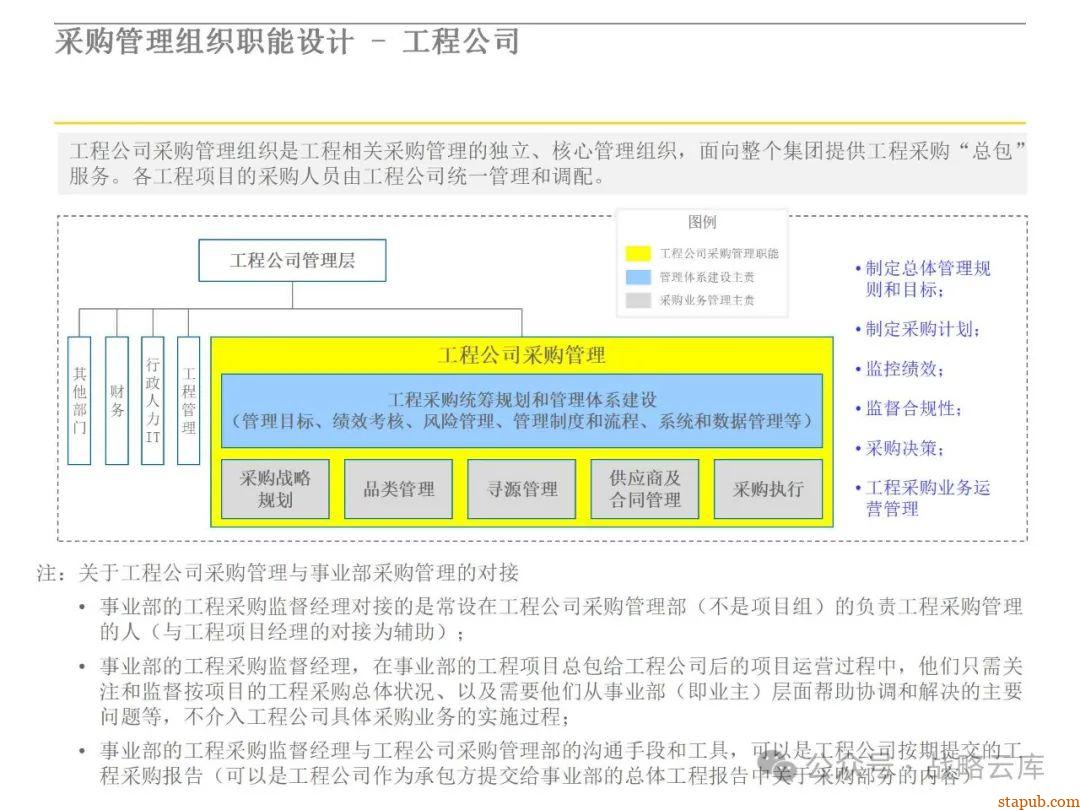This screenshot has width=1080, height=810.
Task: Click the yellow legend swatch for 工程公司采购管理职能
Action: [637, 253]
